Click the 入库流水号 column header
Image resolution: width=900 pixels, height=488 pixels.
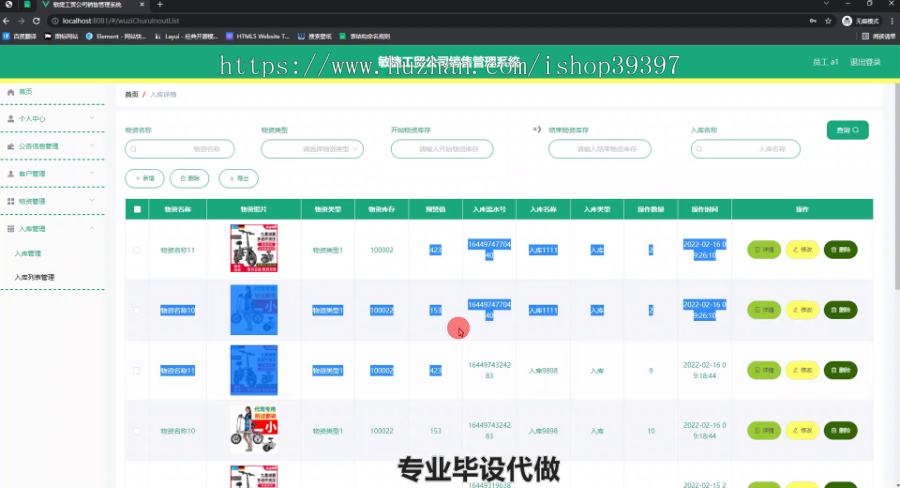tap(489, 210)
